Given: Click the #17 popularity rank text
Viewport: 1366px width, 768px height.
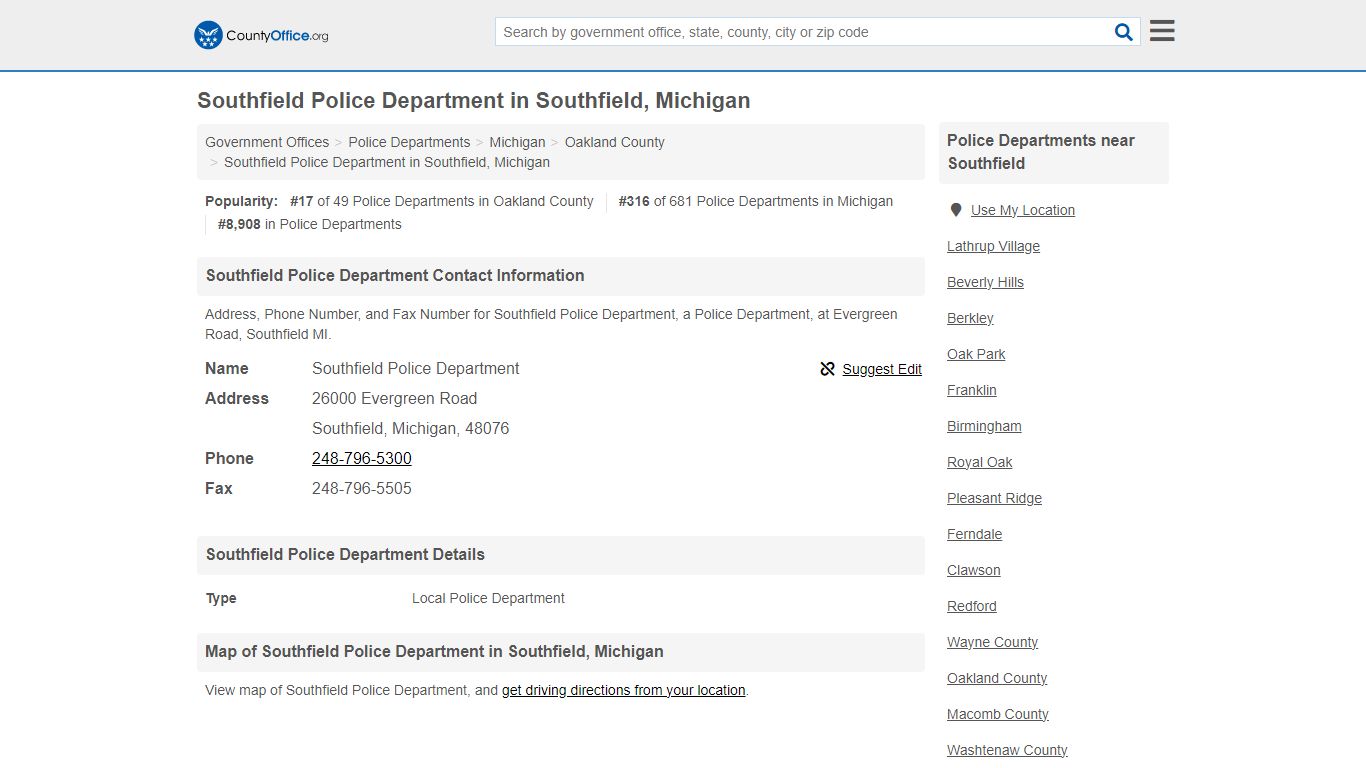Looking at the screenshot, I should tap(302, 201).
